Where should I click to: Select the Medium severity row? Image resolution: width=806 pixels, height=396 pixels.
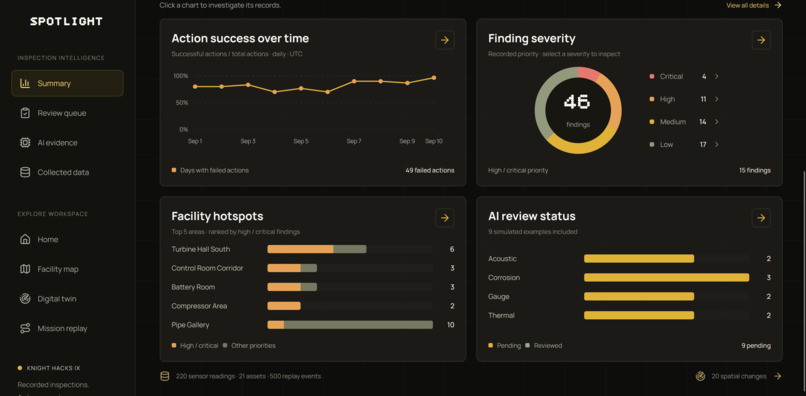tap(684, 122)
